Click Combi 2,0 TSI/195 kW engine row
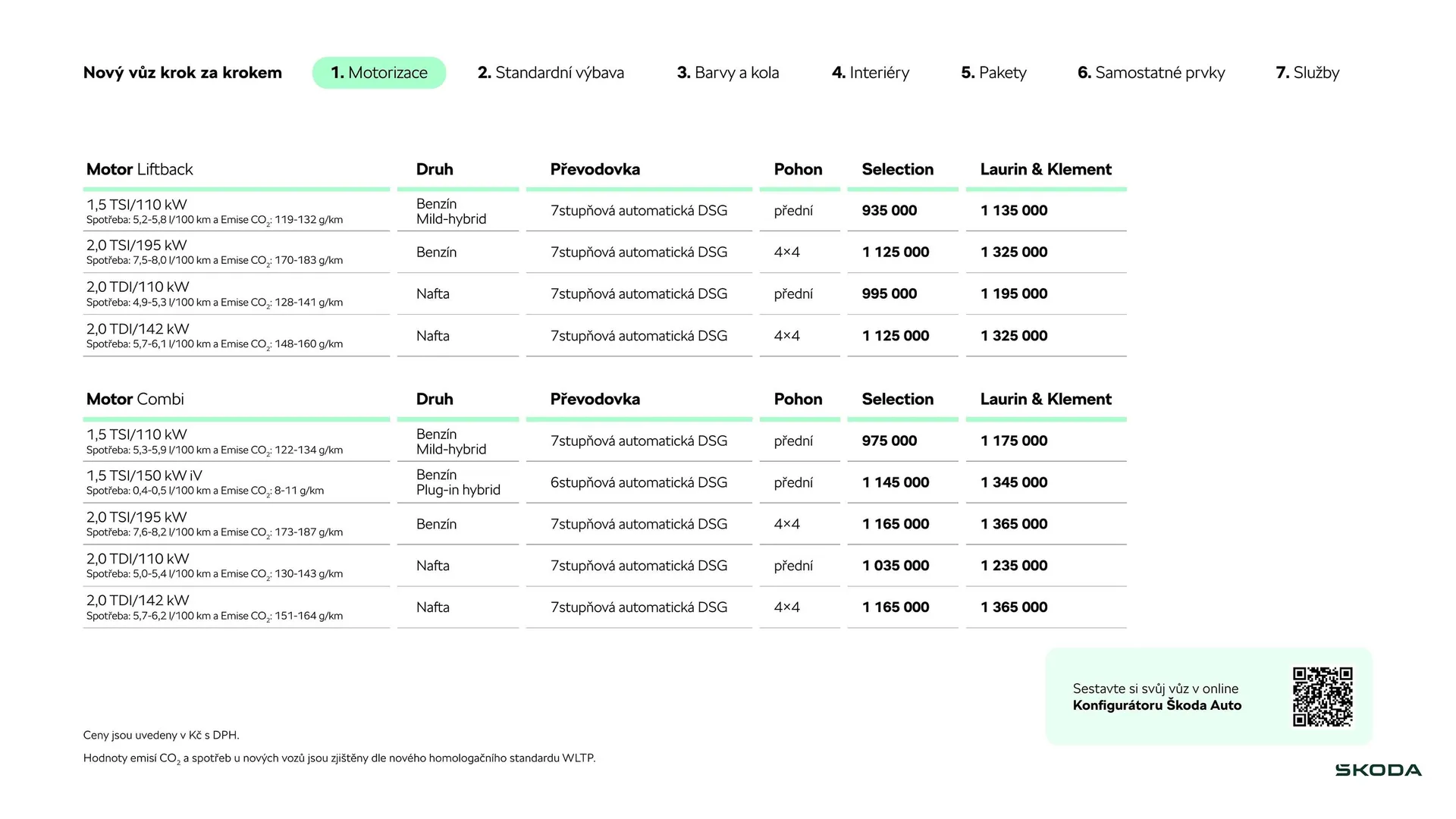1456x819 pixels. coord(605,524)
